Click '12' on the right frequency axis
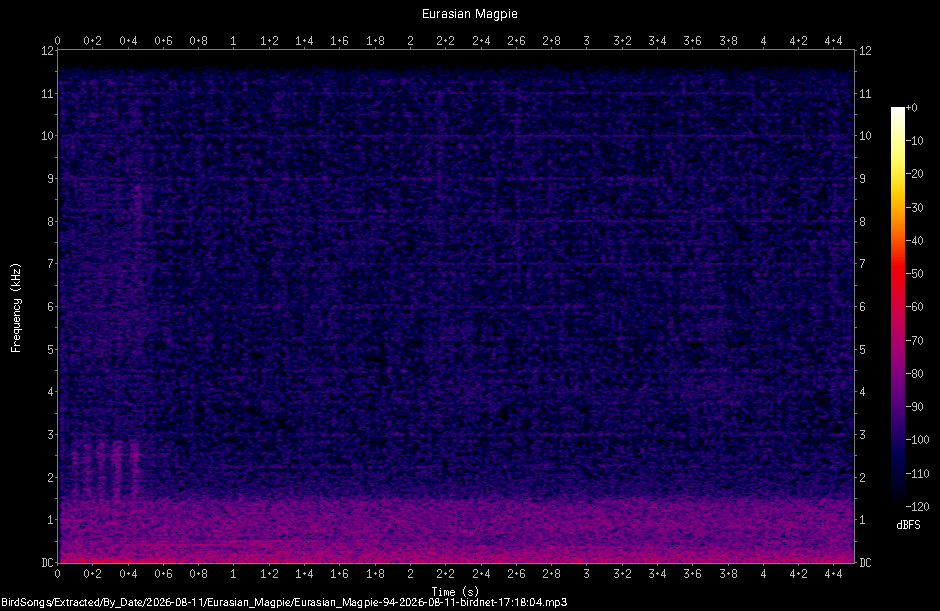 [865, 51]
